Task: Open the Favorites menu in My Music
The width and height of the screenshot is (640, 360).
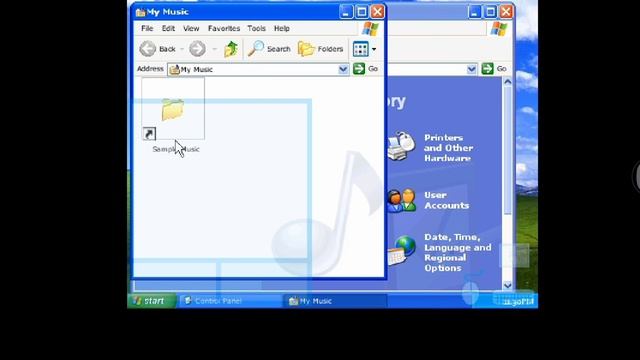Action: tap(224, 29)
